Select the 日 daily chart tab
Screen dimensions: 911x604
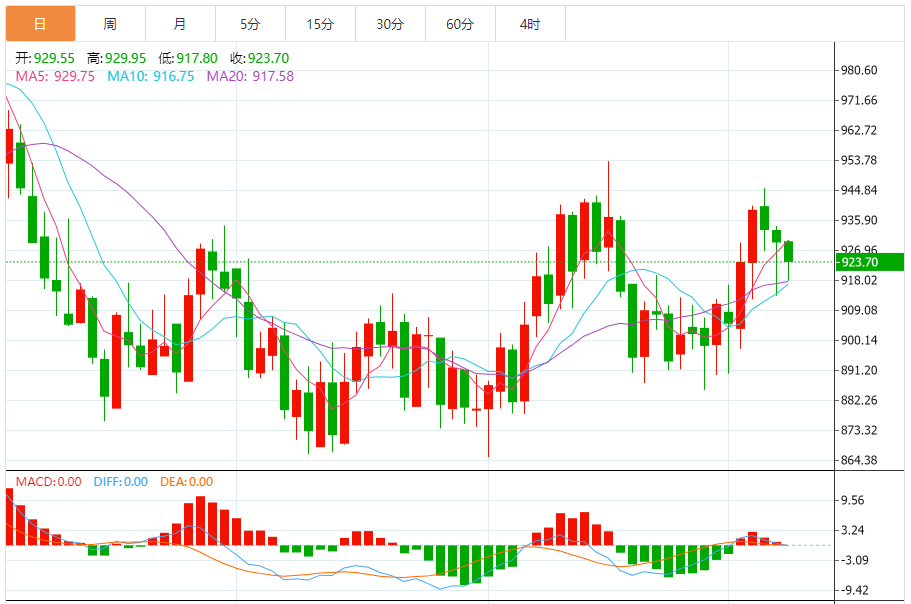point(41,24)
